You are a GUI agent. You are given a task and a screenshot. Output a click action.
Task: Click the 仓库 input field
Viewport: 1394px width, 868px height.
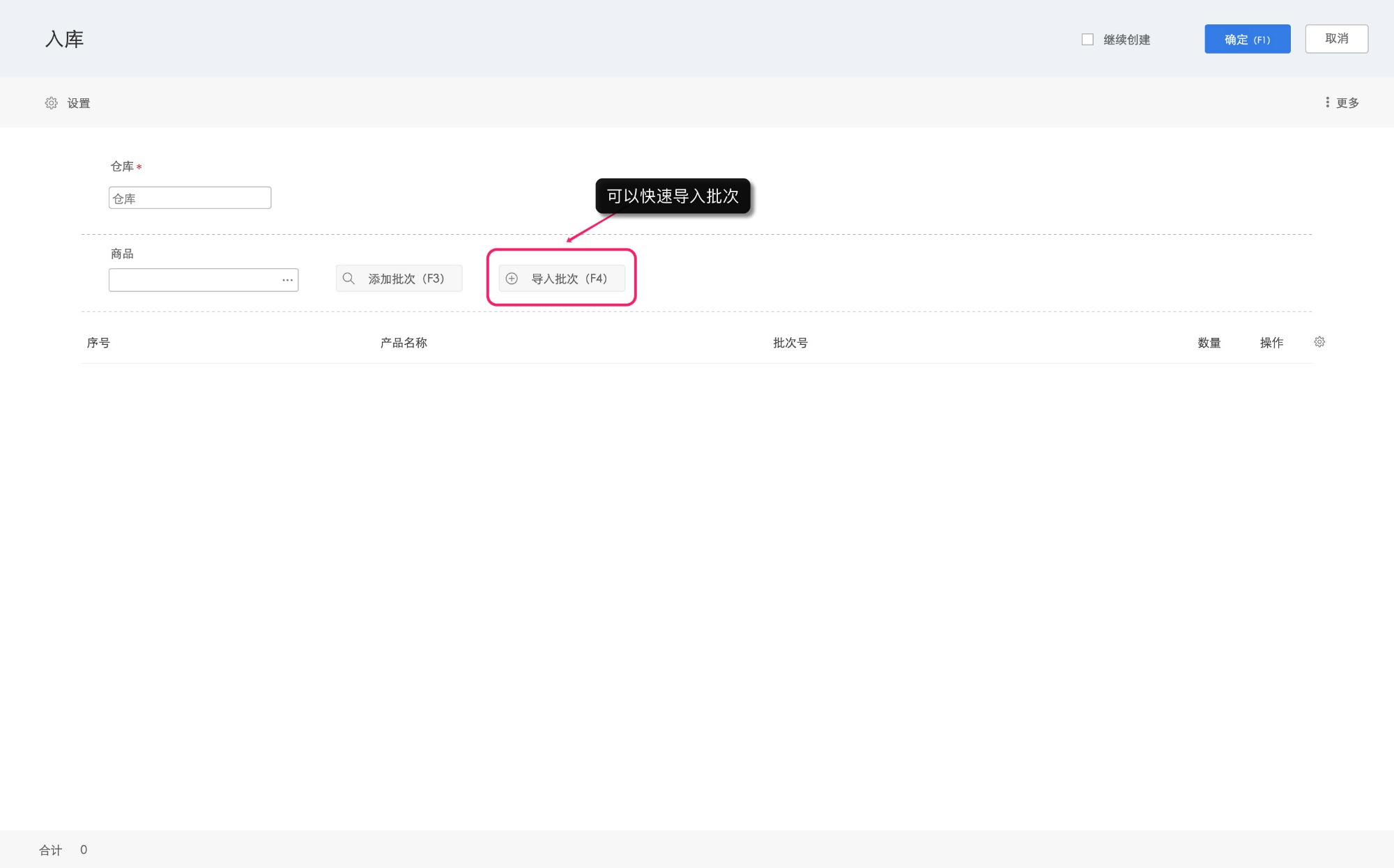click(190, 199)
